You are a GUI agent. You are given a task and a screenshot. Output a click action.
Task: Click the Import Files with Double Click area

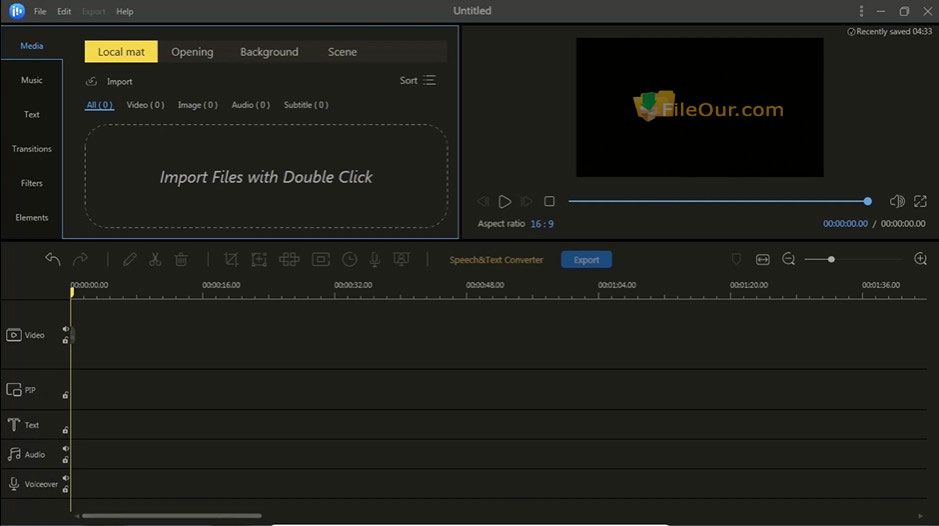[x=266, y=176]
